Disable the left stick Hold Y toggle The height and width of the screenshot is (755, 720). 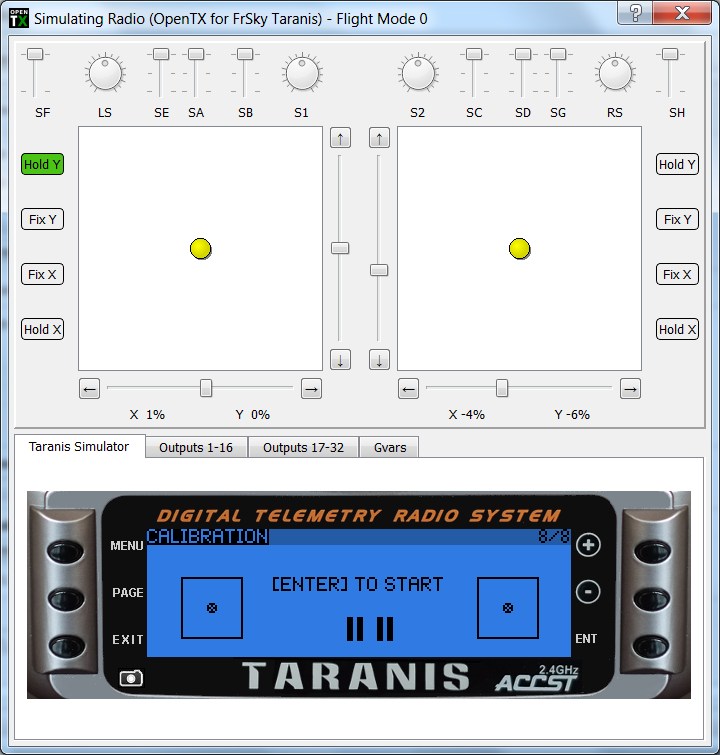[x=42, y=164]
